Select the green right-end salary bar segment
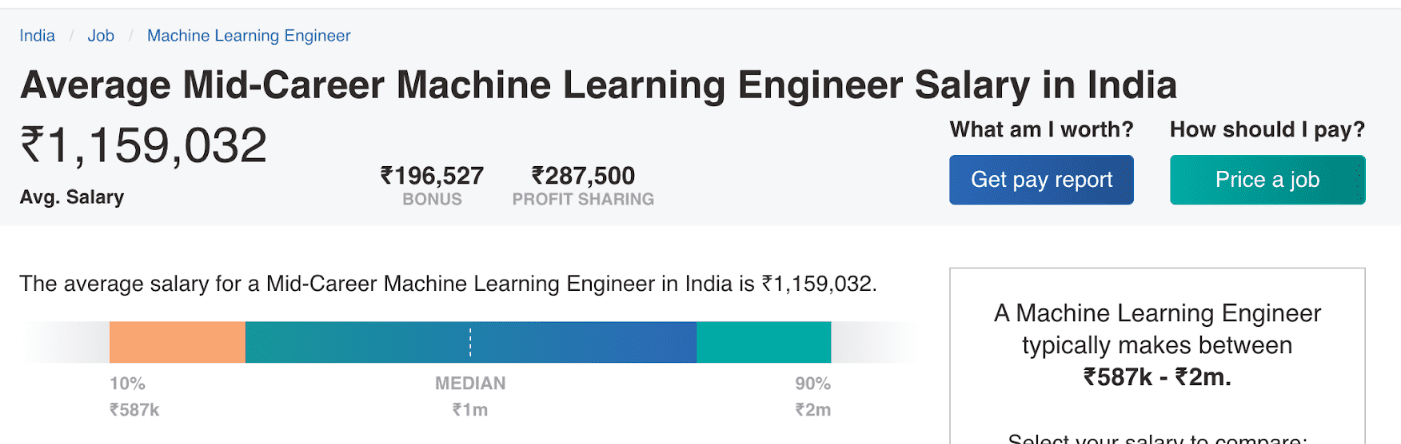The image size is (1401, 444). coord(763,342)
